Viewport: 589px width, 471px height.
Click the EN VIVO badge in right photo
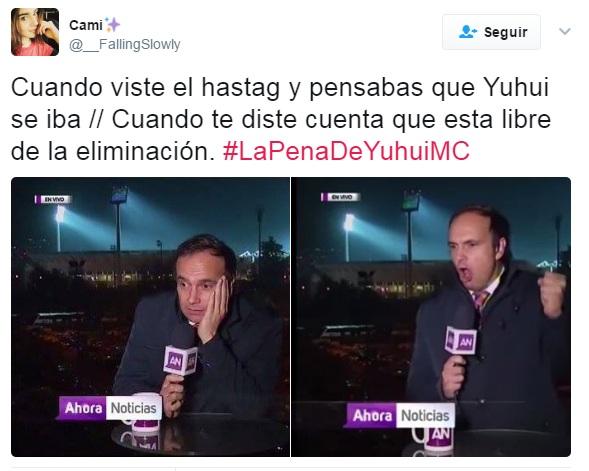pos(340,197)
